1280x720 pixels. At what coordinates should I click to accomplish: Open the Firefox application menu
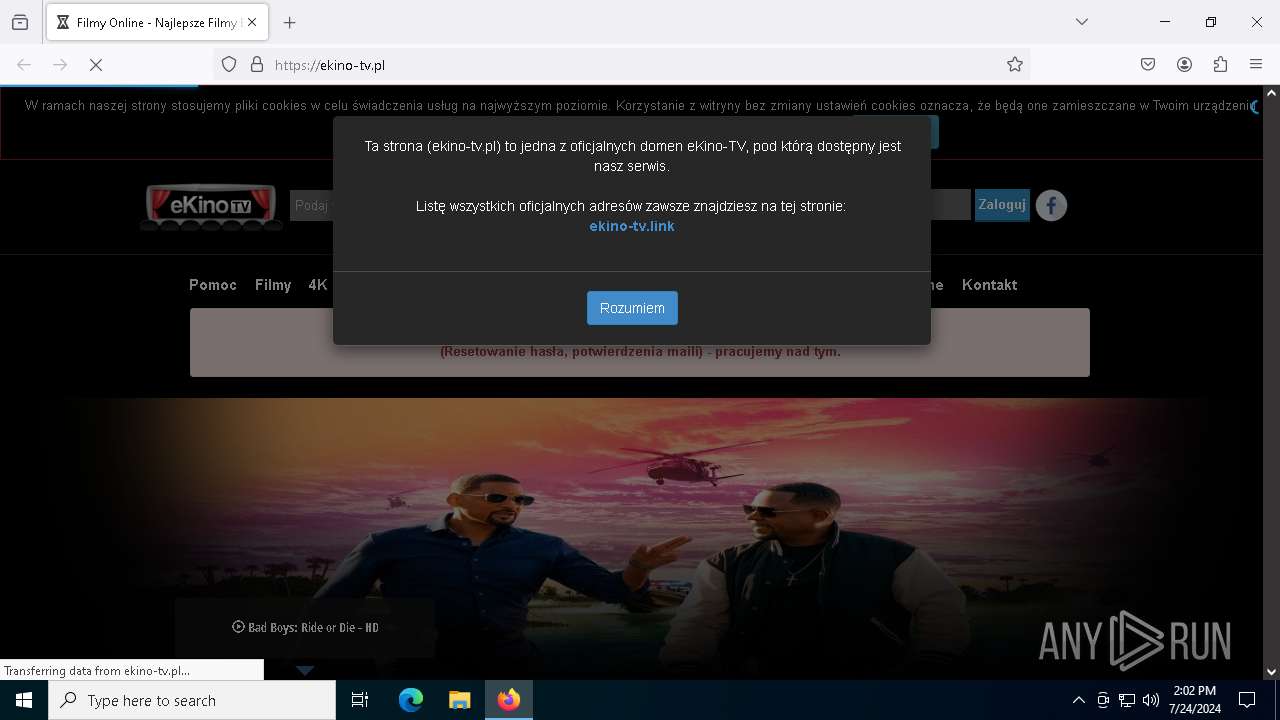click(x=1256, y=65)
